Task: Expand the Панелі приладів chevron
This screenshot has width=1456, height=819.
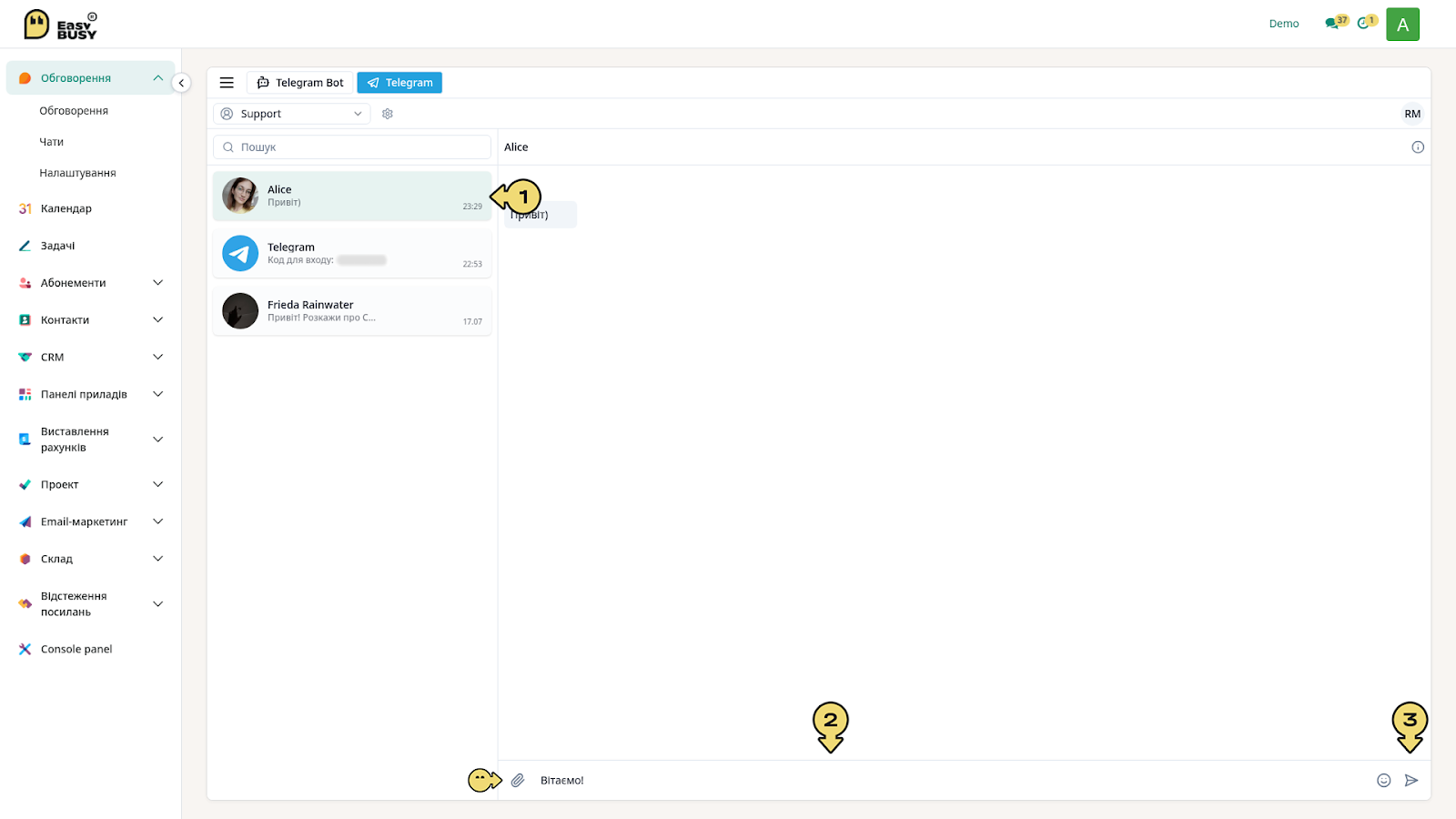Action: point(157,395)
